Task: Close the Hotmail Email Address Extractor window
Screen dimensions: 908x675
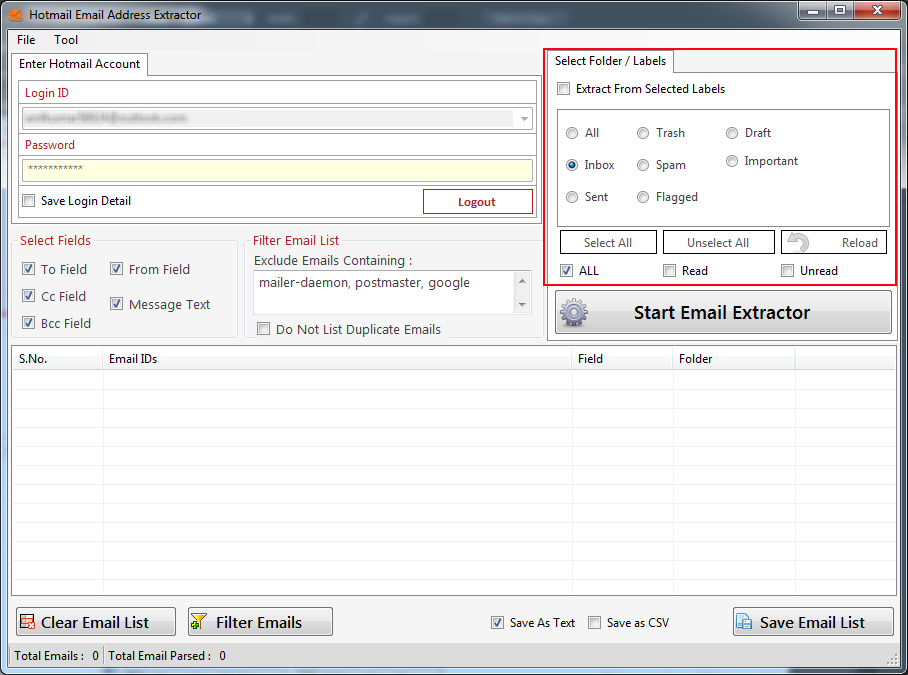Action: 877,10
